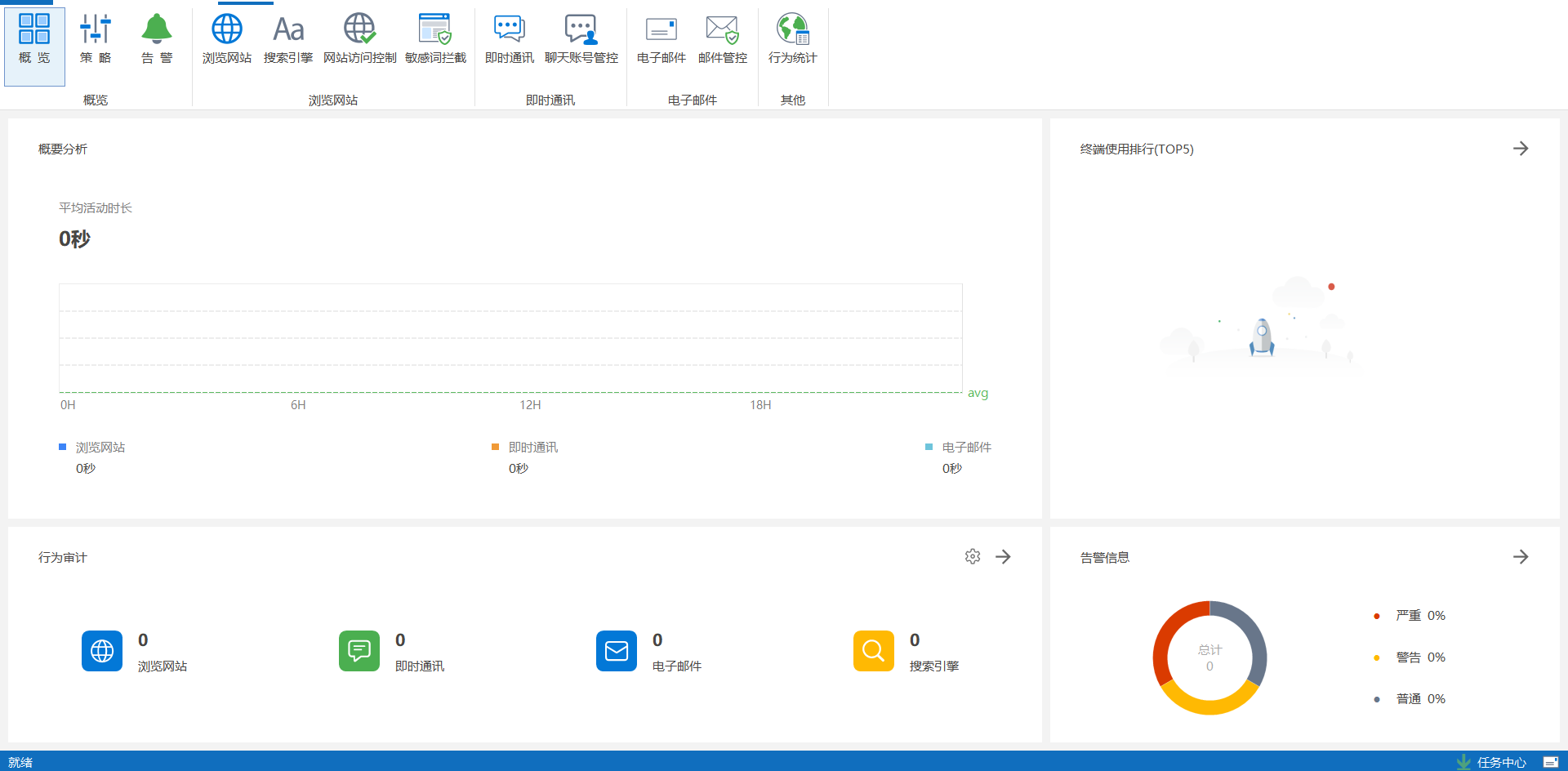1568x771 pixels.
Task: Toggle 即时通讯 legend series in chart
Action: pos(532,448)
